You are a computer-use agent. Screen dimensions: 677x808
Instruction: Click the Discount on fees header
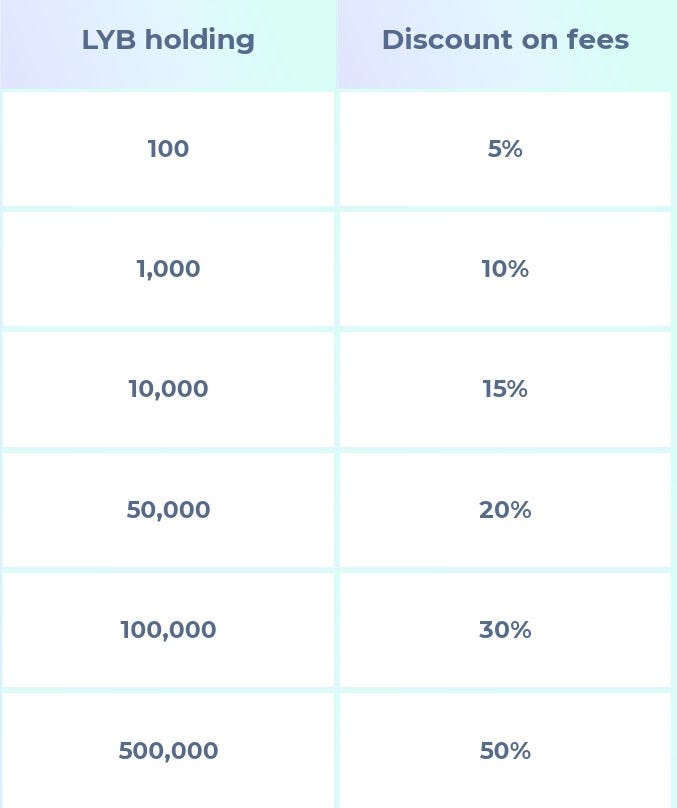point(505,40)
